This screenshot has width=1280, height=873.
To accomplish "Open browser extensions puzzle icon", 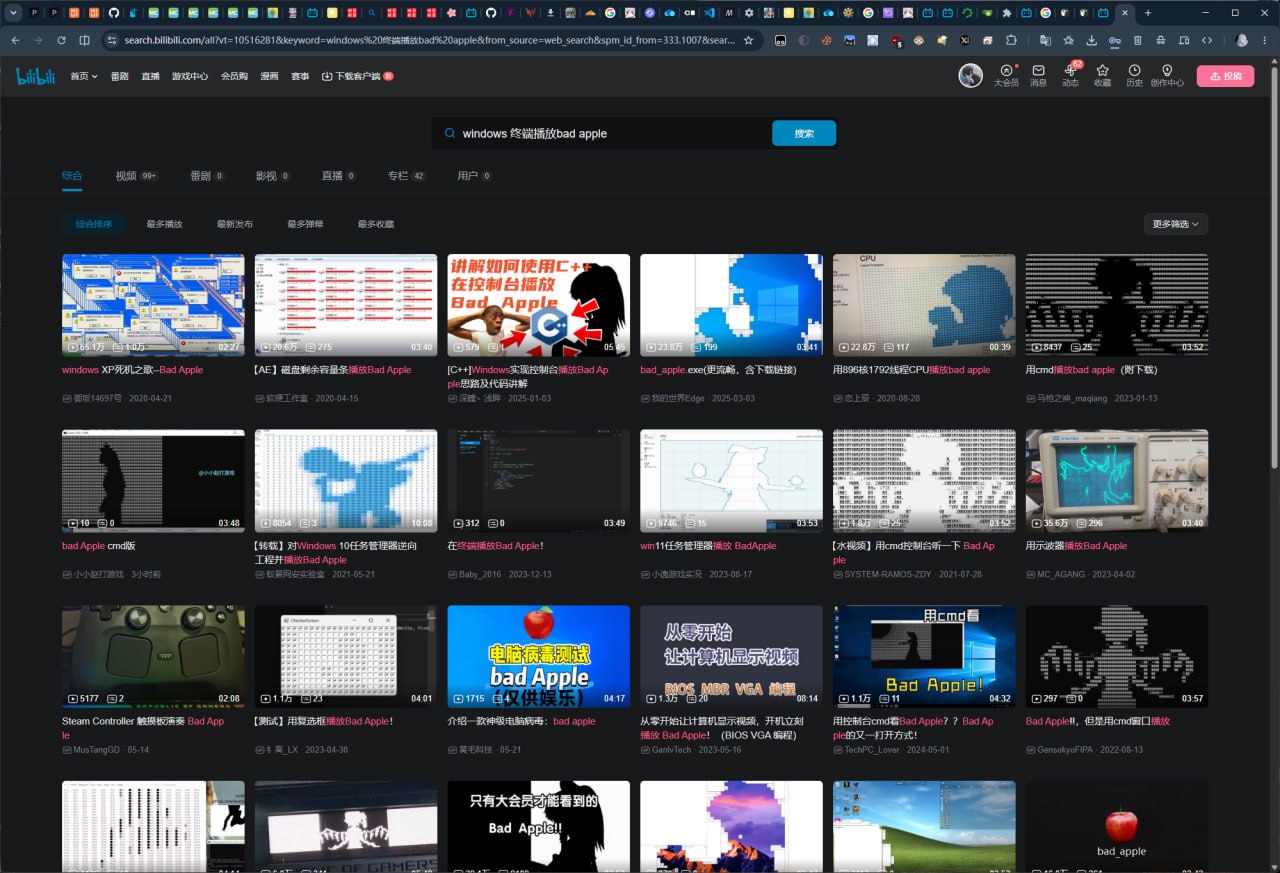I will click(1011, 40).
